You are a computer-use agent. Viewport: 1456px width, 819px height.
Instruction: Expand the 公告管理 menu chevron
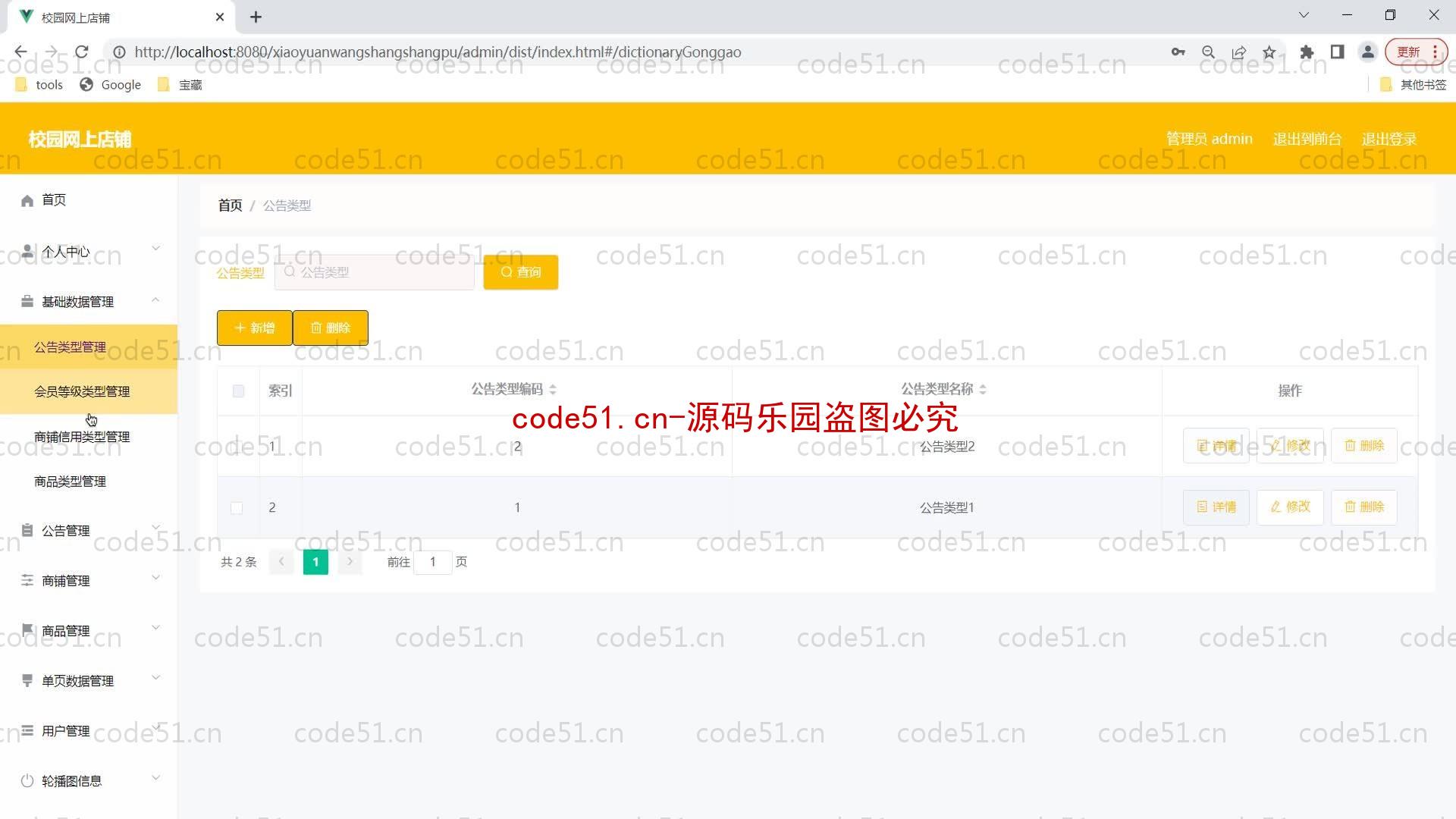155,528
